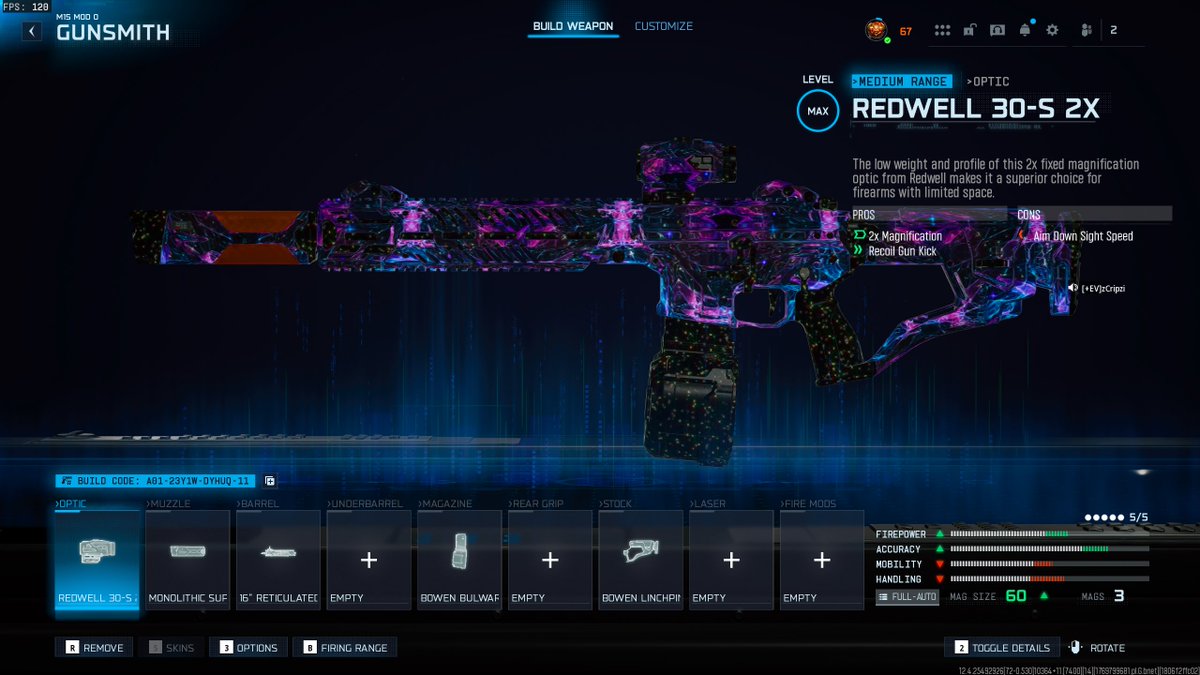Select the Bowen Bulwark magazine slot
Viewport: 1200px width, 675px height.
click(459, 559)
